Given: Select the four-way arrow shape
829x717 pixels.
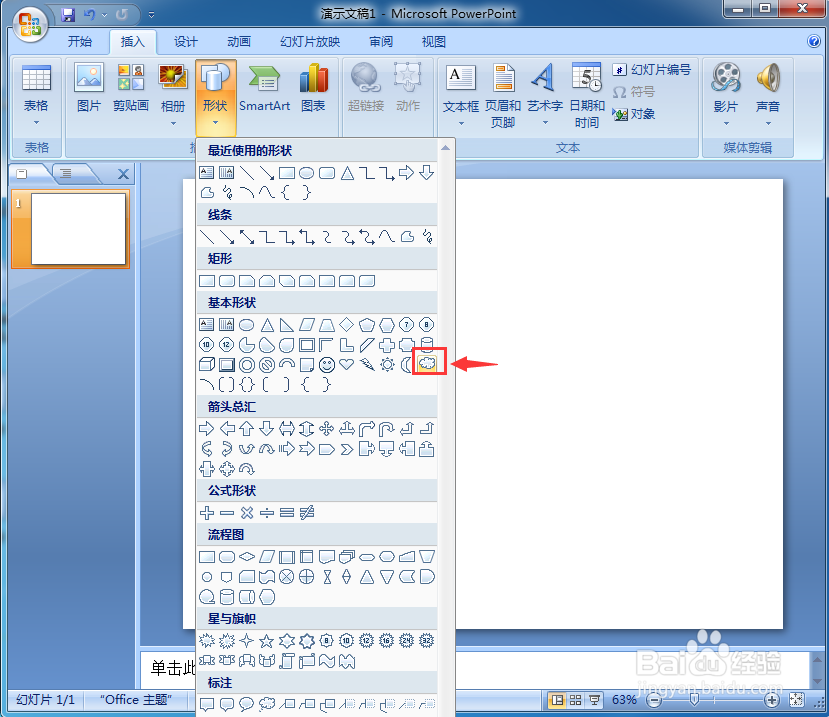Looking at the screenshot, I should (x=327, y=428).
